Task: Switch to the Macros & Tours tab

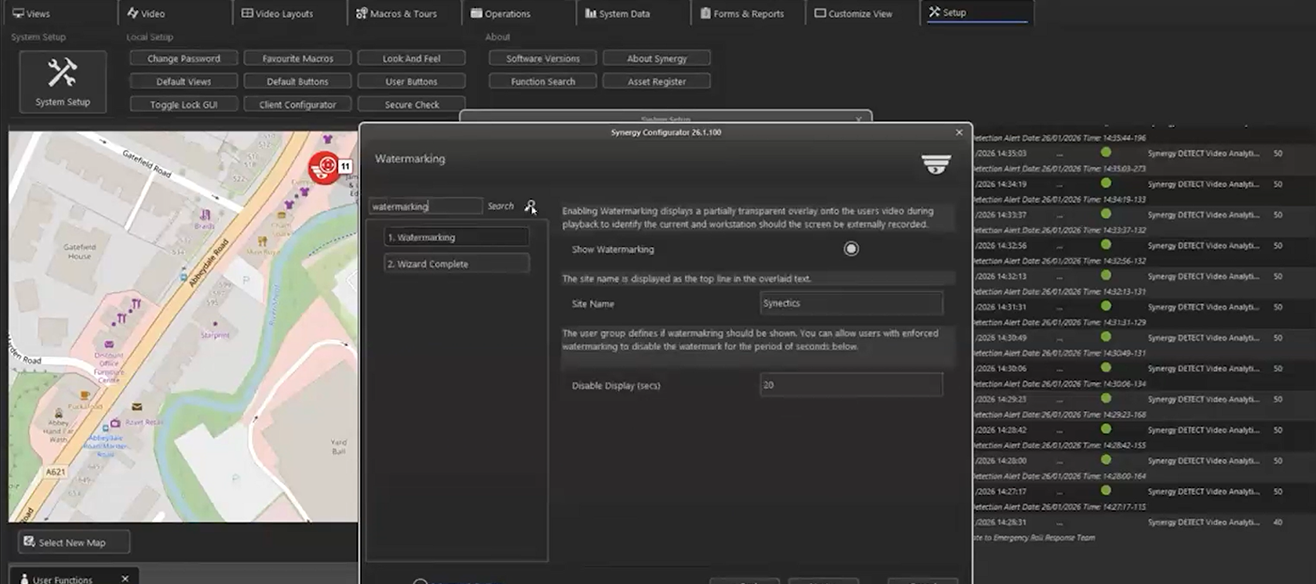Action: tap(397, 13)
